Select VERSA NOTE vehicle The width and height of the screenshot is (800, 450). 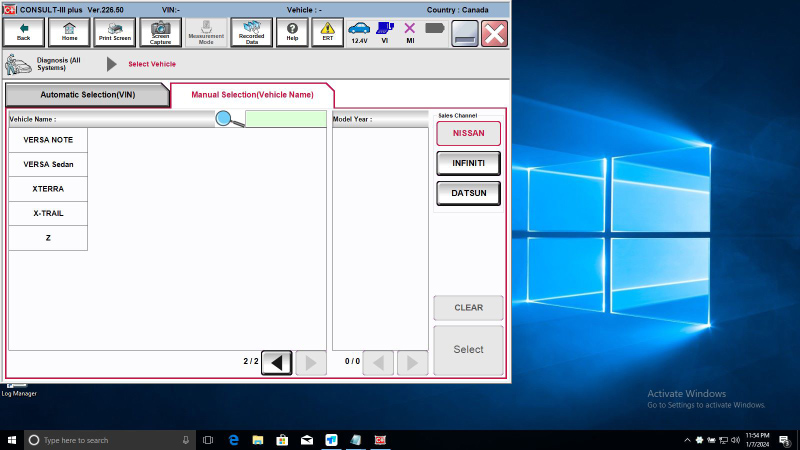48,140
